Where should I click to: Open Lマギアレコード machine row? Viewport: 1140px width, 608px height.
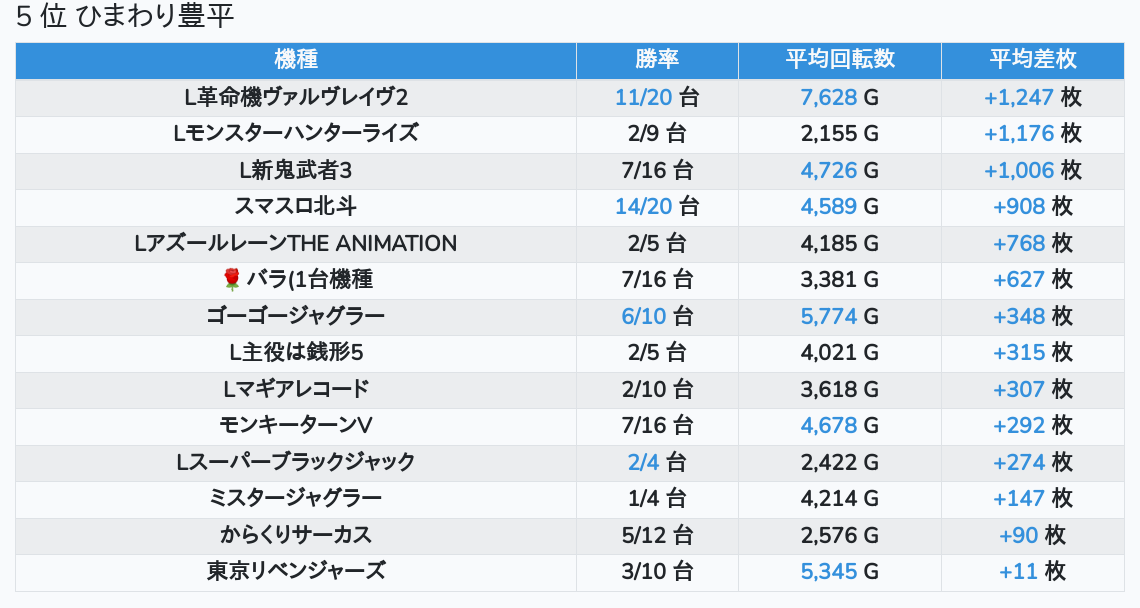(x=296, y=389)
